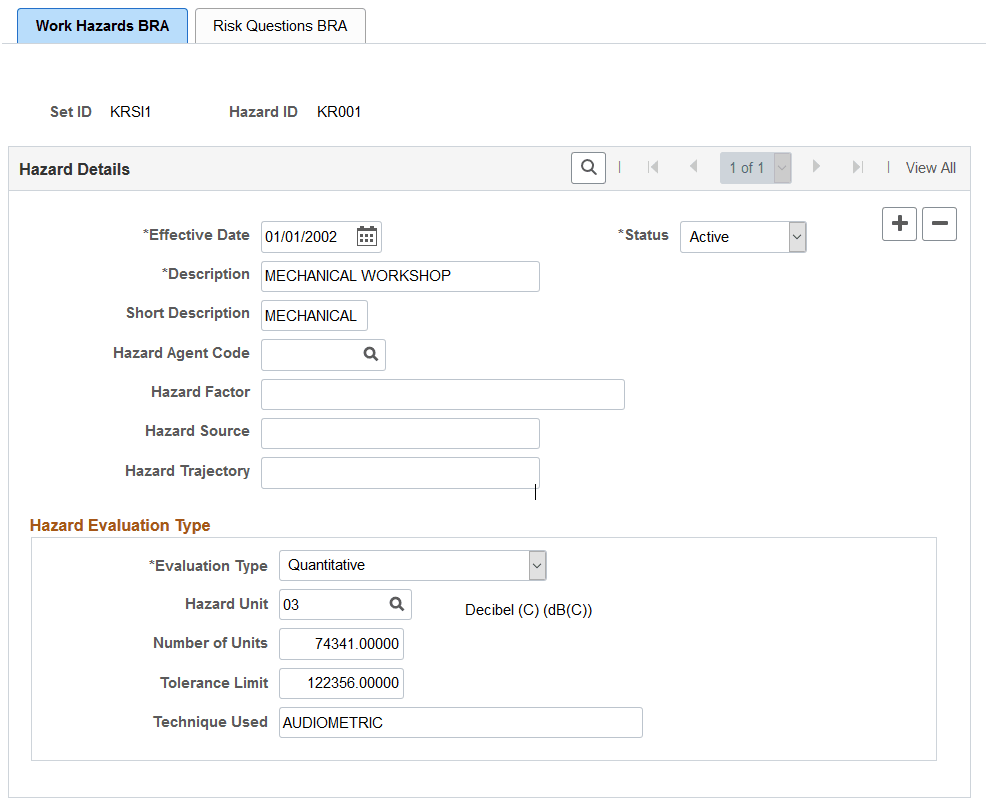Click the Hazard Details search magnifier icon

[x=588, y=168]
